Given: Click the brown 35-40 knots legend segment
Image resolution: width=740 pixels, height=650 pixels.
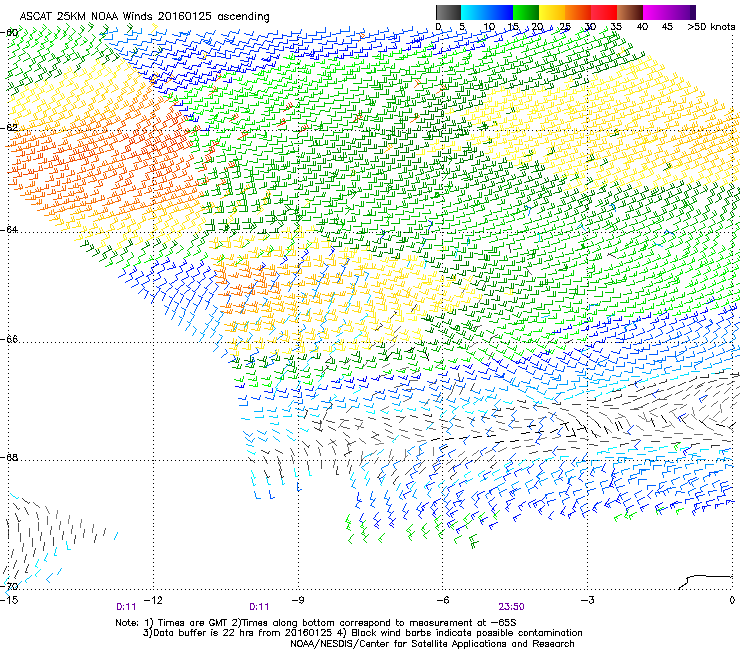Looking at the screenshot, I should click(630, 12).
